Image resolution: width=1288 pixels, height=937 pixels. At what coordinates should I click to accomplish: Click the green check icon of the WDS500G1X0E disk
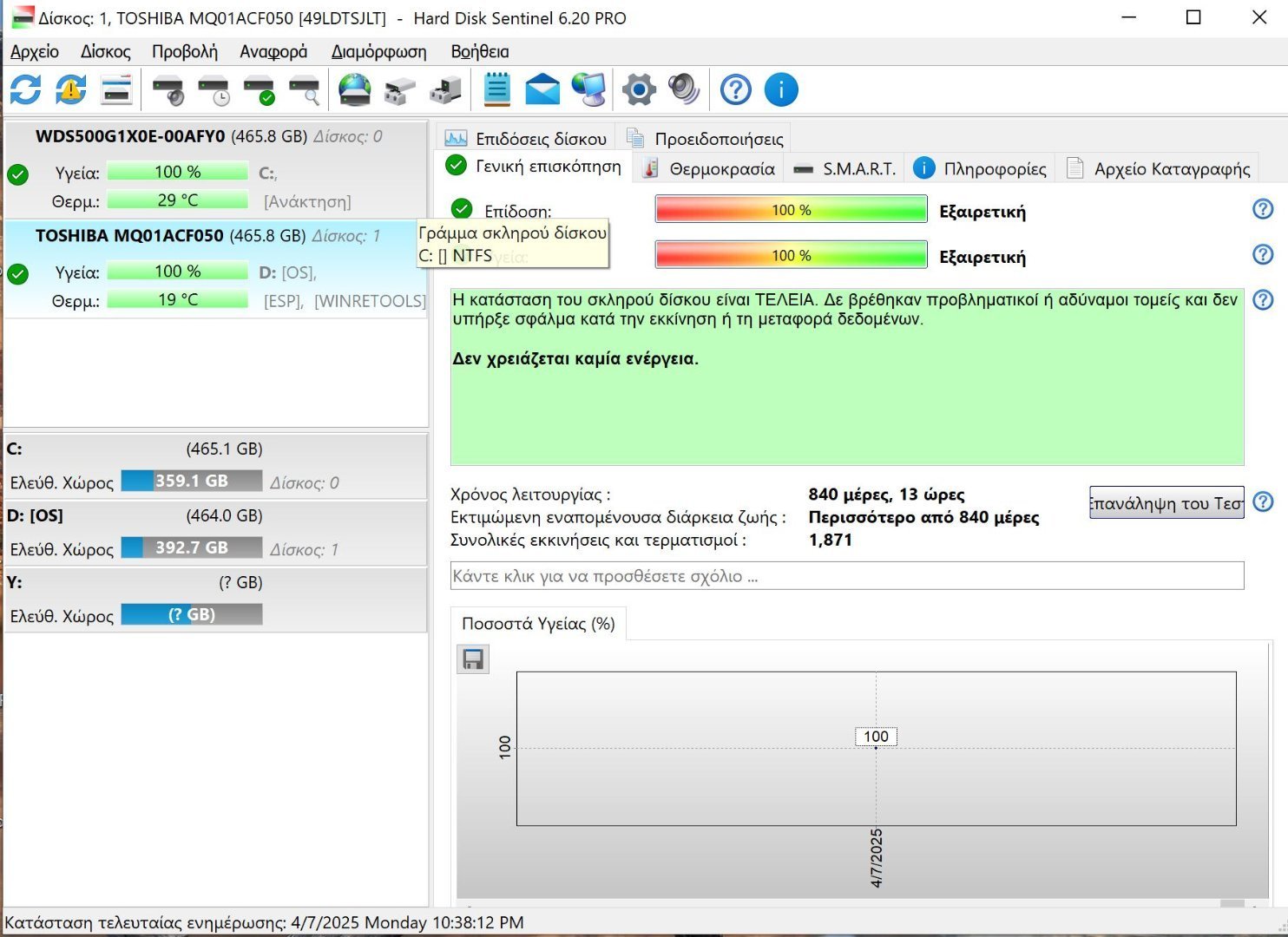point(17,174)
